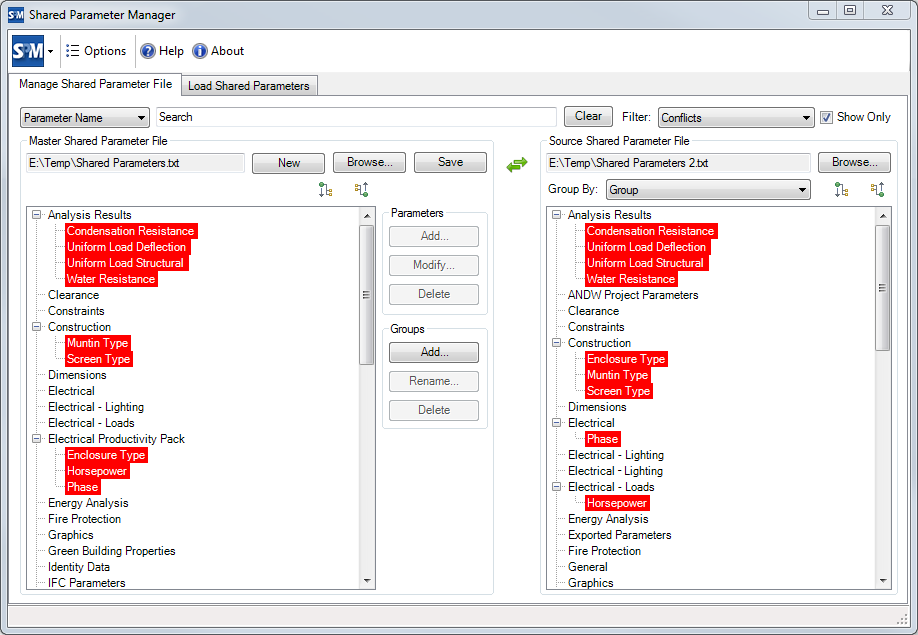
Task: Select Enclosure Type in the source tree
Action: [626, 359]
